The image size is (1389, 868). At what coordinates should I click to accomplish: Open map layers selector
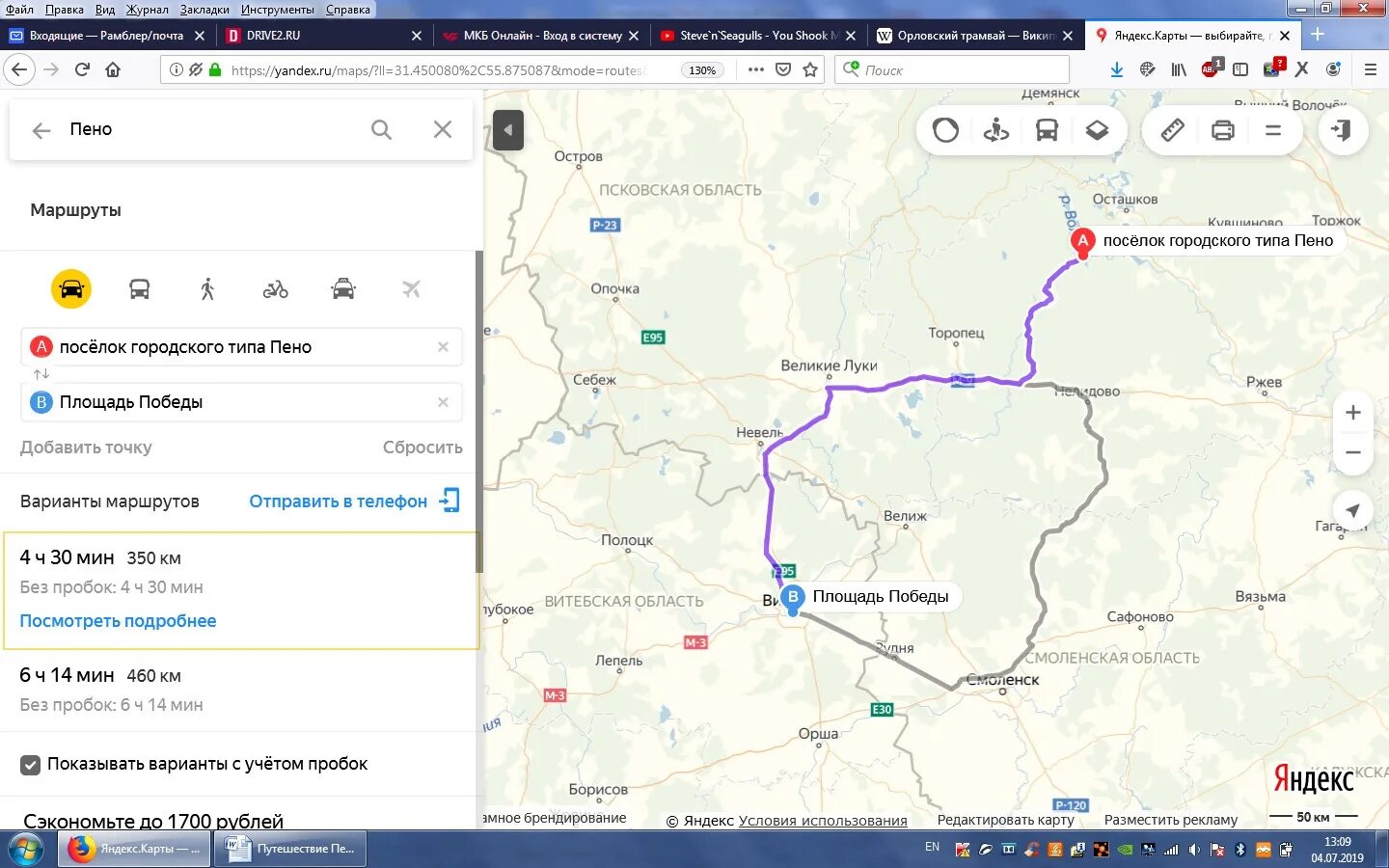click(x=1097, y=130)
